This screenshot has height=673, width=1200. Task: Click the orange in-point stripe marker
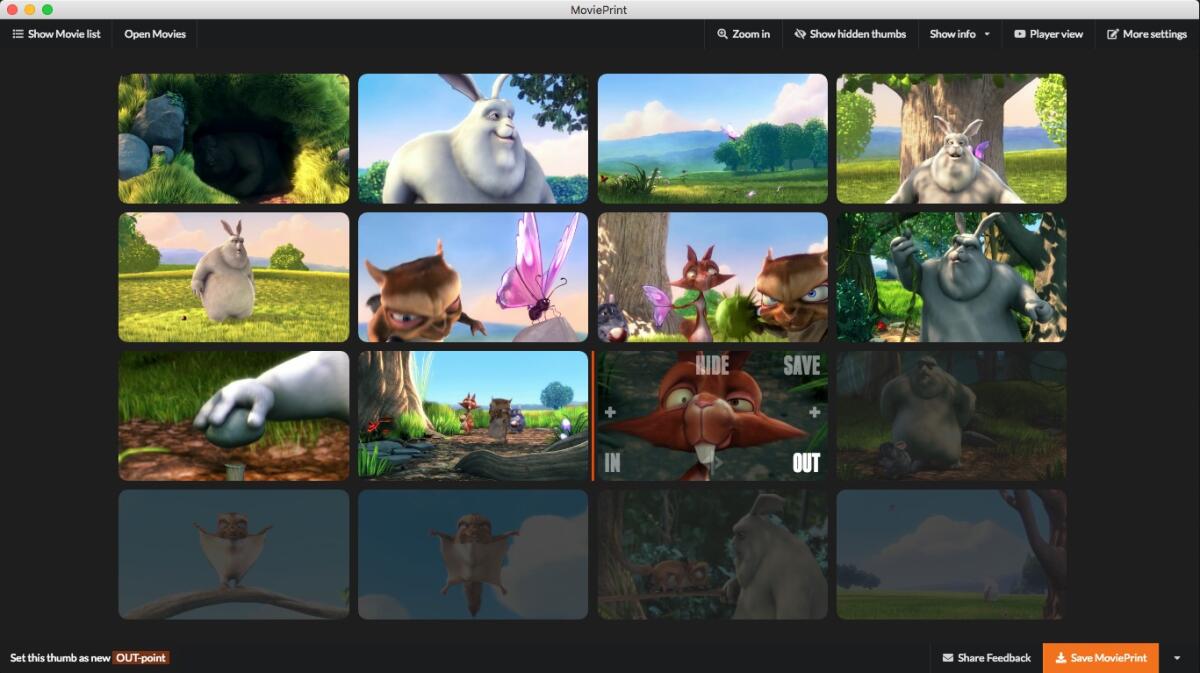pos(592,415)
